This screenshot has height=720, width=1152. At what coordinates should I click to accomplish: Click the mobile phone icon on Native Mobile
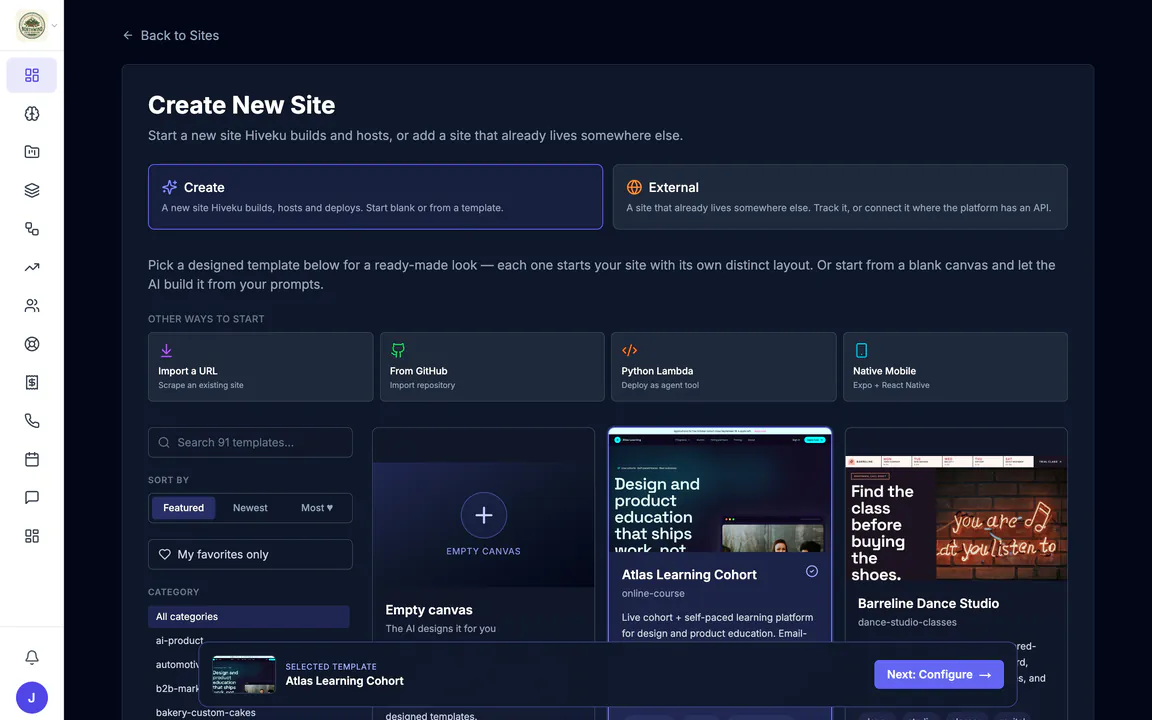(x=861, y=350)
